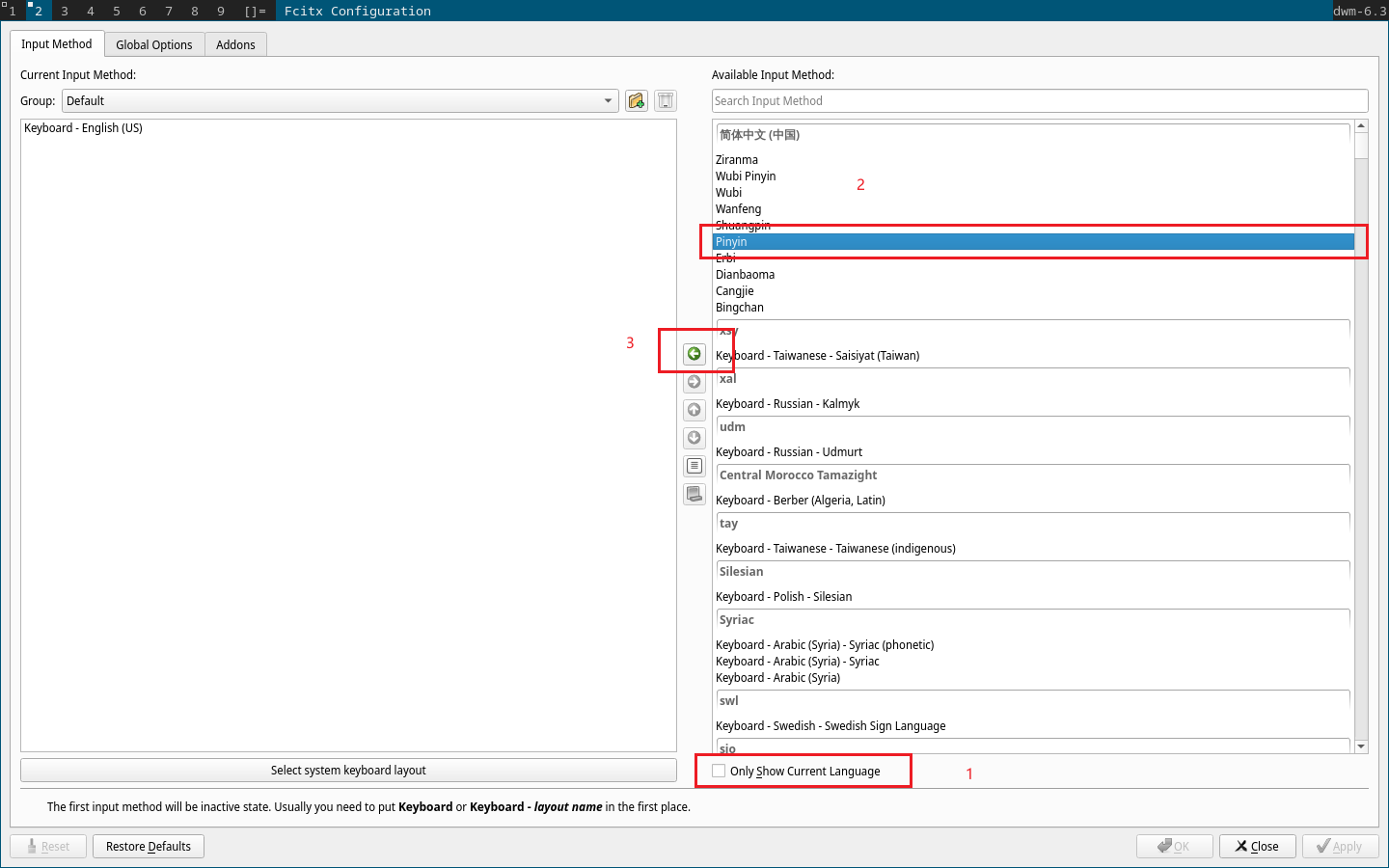The width and height of the screenshot is (1389, 868).
Task: Switch to dwm tag 3
Action: tap(65, 11)
